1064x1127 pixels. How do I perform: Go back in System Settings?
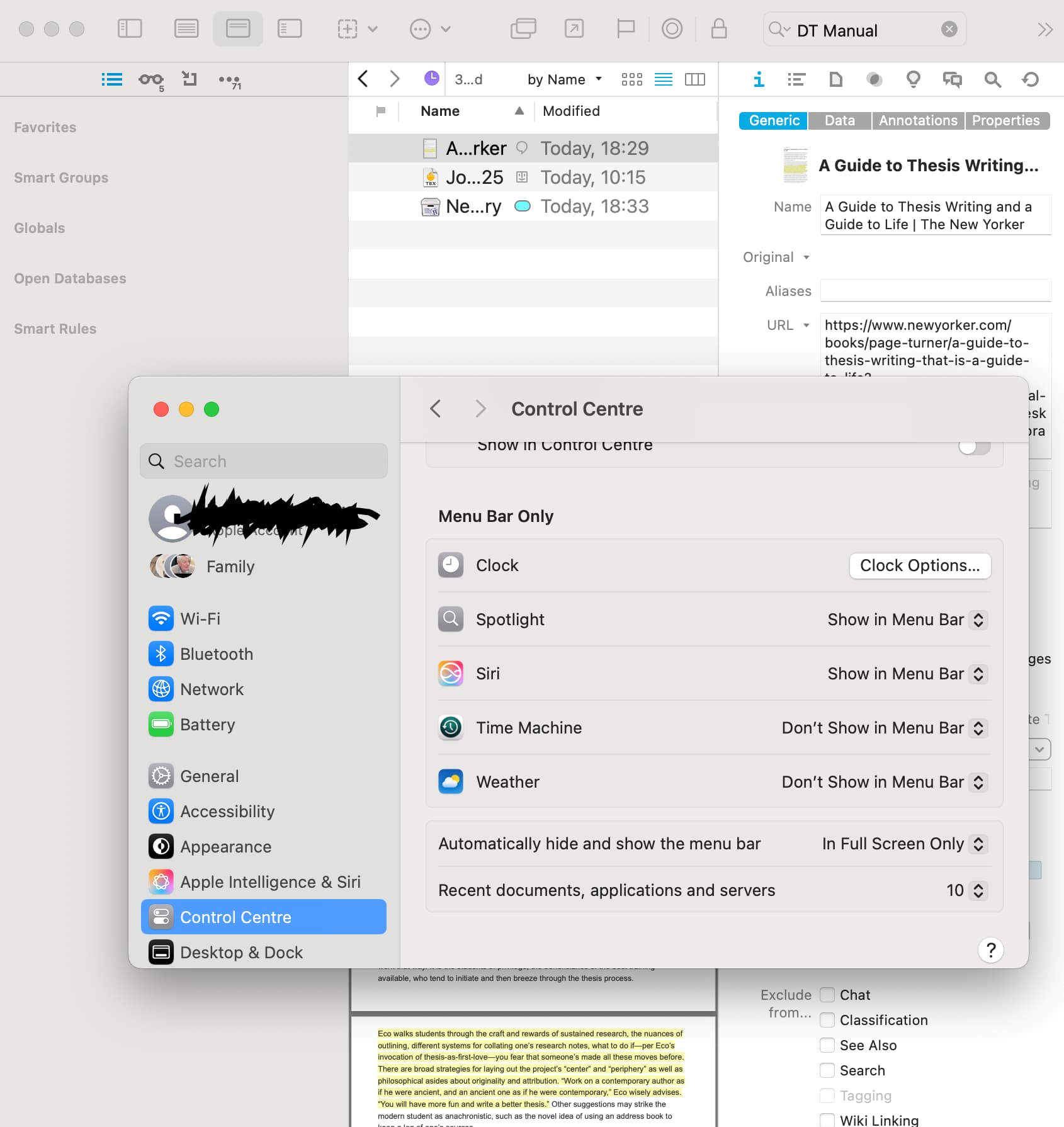(x=435, y=409)
